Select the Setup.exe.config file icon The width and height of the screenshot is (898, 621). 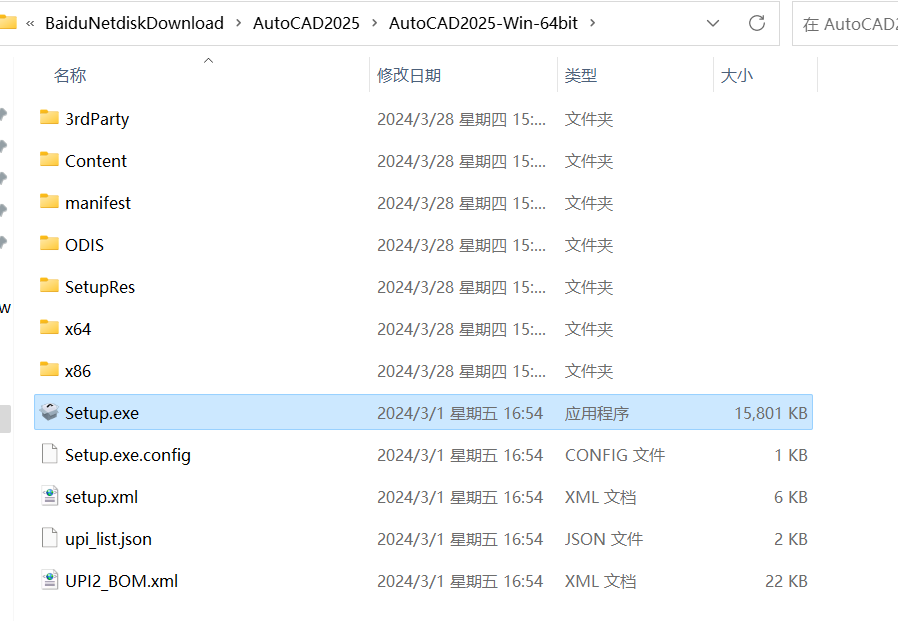tap(50, 454)
